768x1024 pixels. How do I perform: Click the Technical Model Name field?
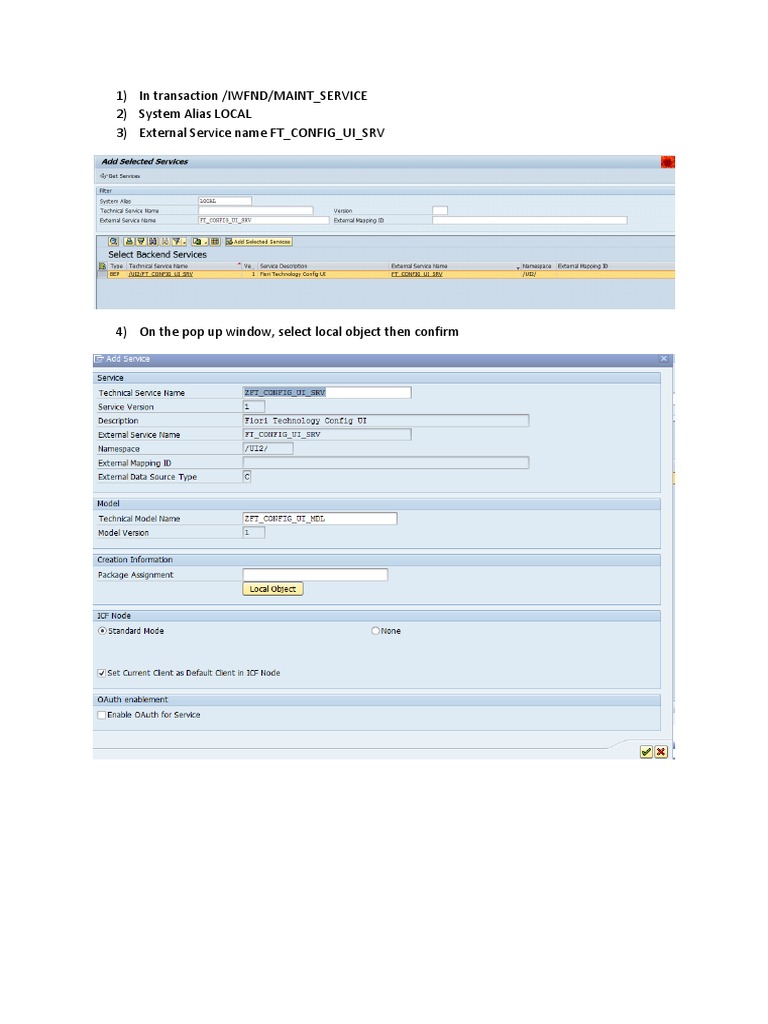[320, 519]
